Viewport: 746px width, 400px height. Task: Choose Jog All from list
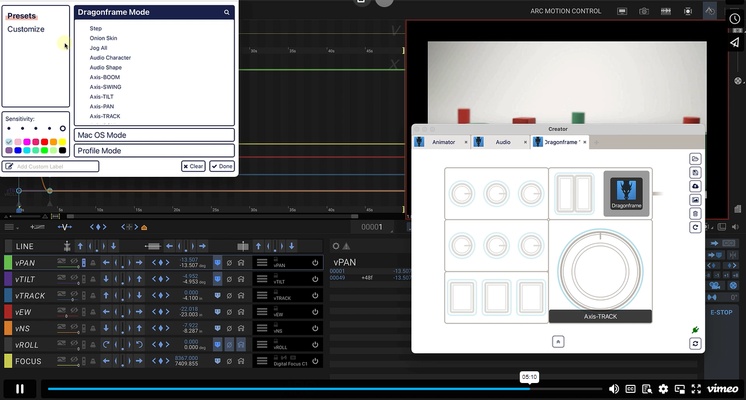(x=98, y=48)
